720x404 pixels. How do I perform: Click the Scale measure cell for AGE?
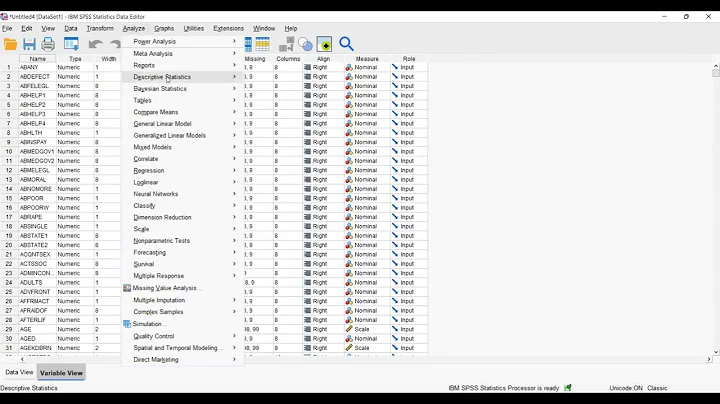point(367,329)
